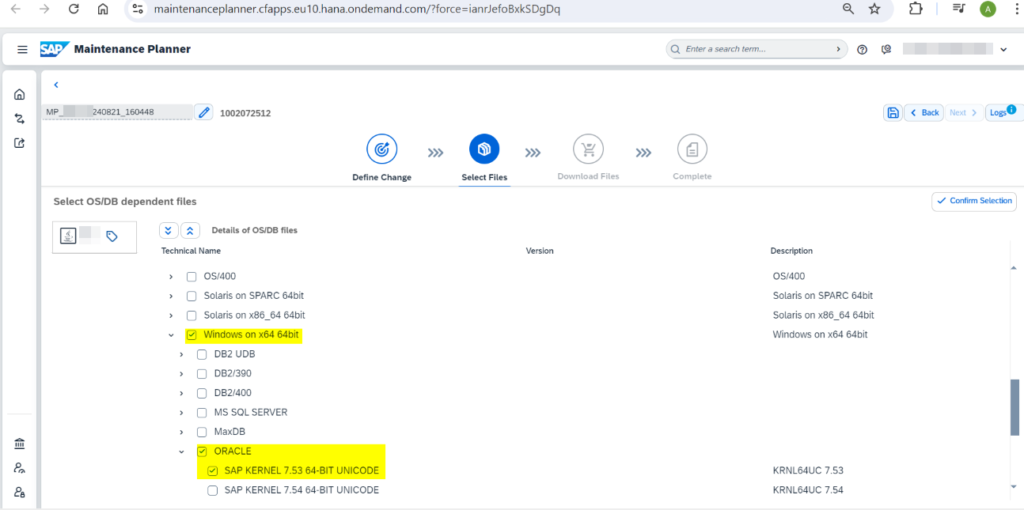
Task: Expand the MS SQL SERVER node
Action: pos(182,413)
